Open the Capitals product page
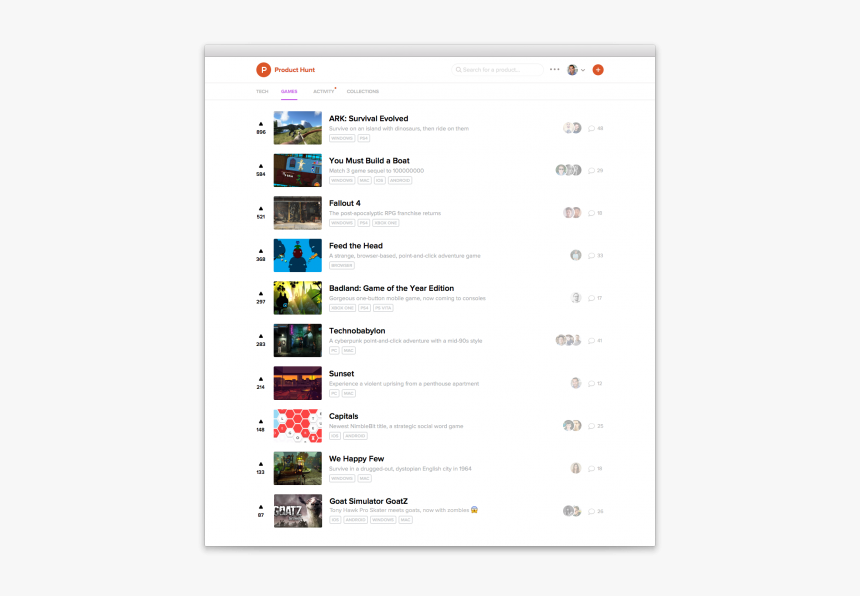Screen dimensions: 860x596 click(342, 416)
